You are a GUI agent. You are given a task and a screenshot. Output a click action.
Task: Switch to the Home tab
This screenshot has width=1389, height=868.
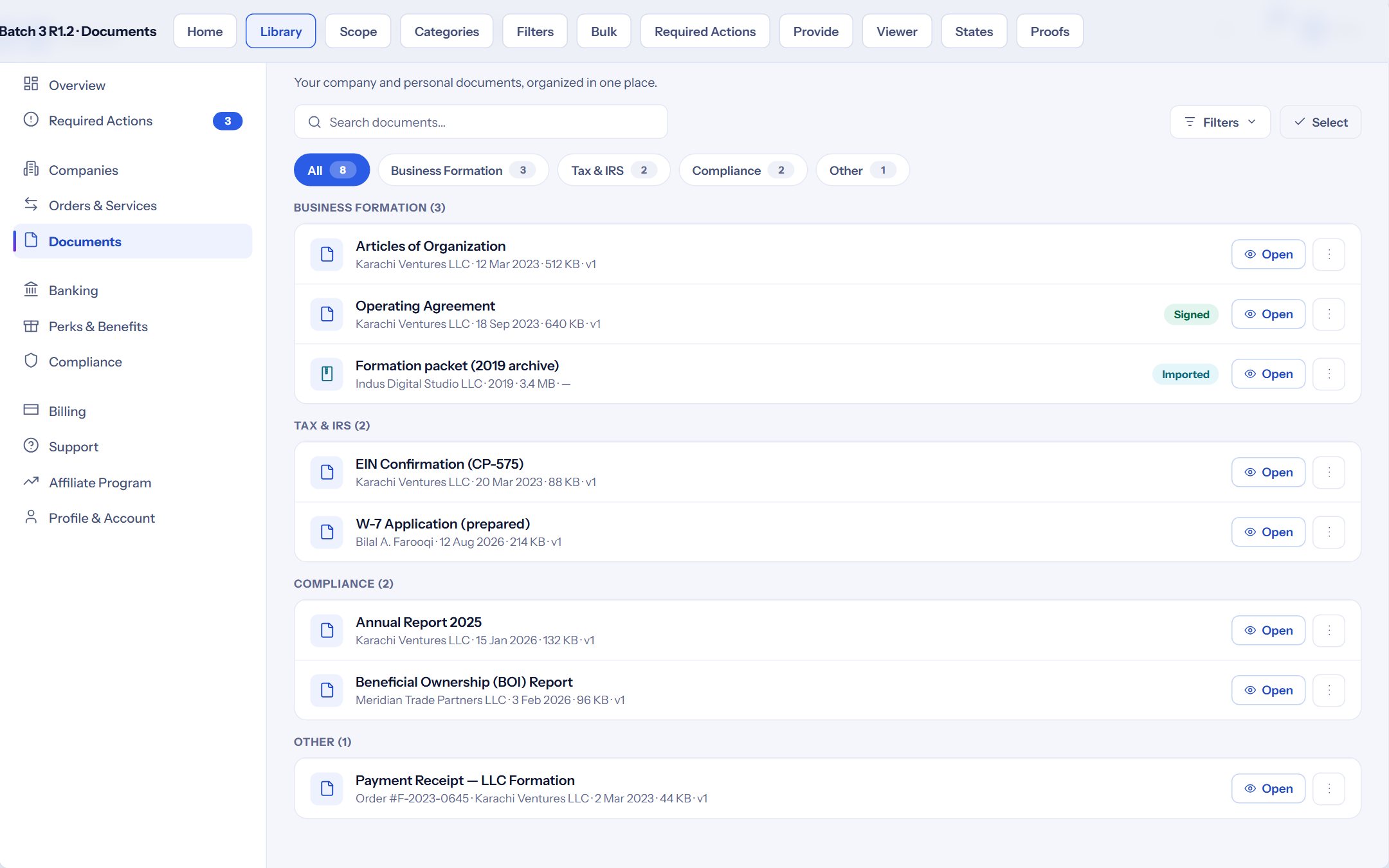205,32
